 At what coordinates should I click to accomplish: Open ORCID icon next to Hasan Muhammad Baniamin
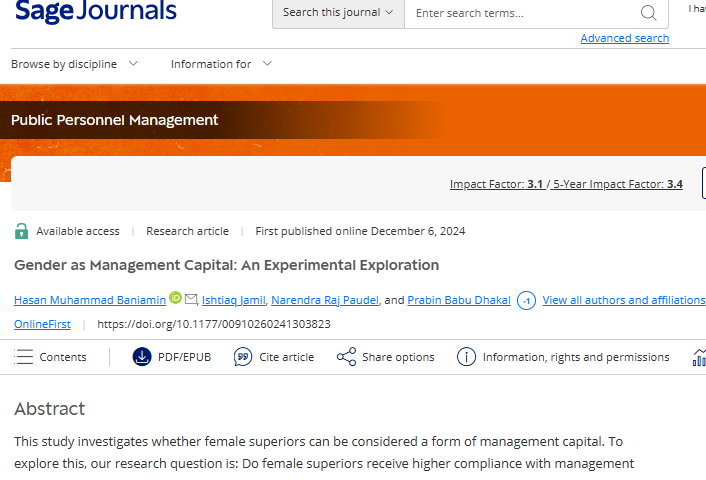pos(175,298)
